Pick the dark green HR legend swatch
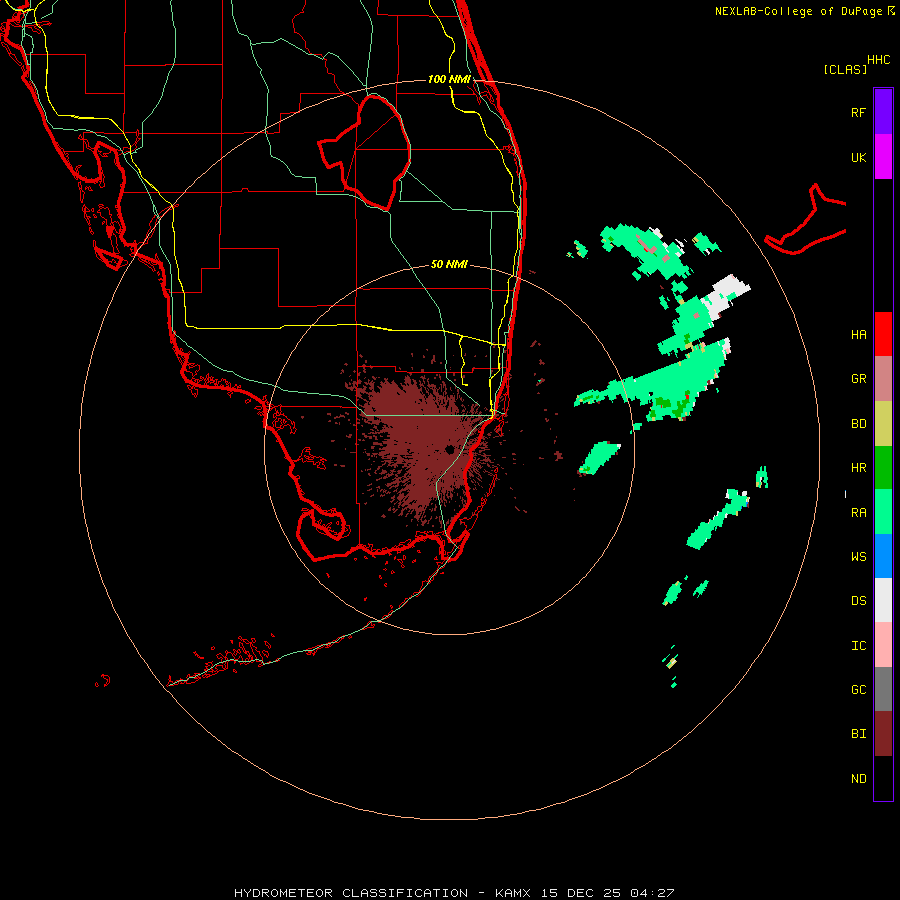The image size is (900, 900). 883,468
